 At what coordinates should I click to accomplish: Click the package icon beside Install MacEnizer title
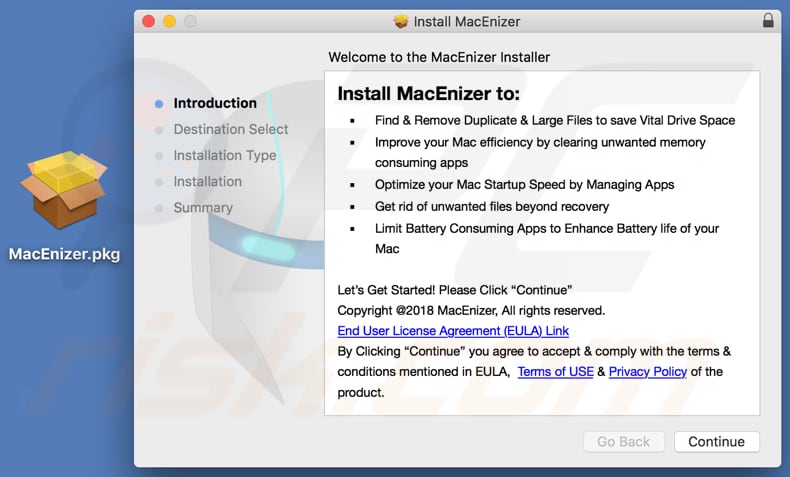[401, 22]
